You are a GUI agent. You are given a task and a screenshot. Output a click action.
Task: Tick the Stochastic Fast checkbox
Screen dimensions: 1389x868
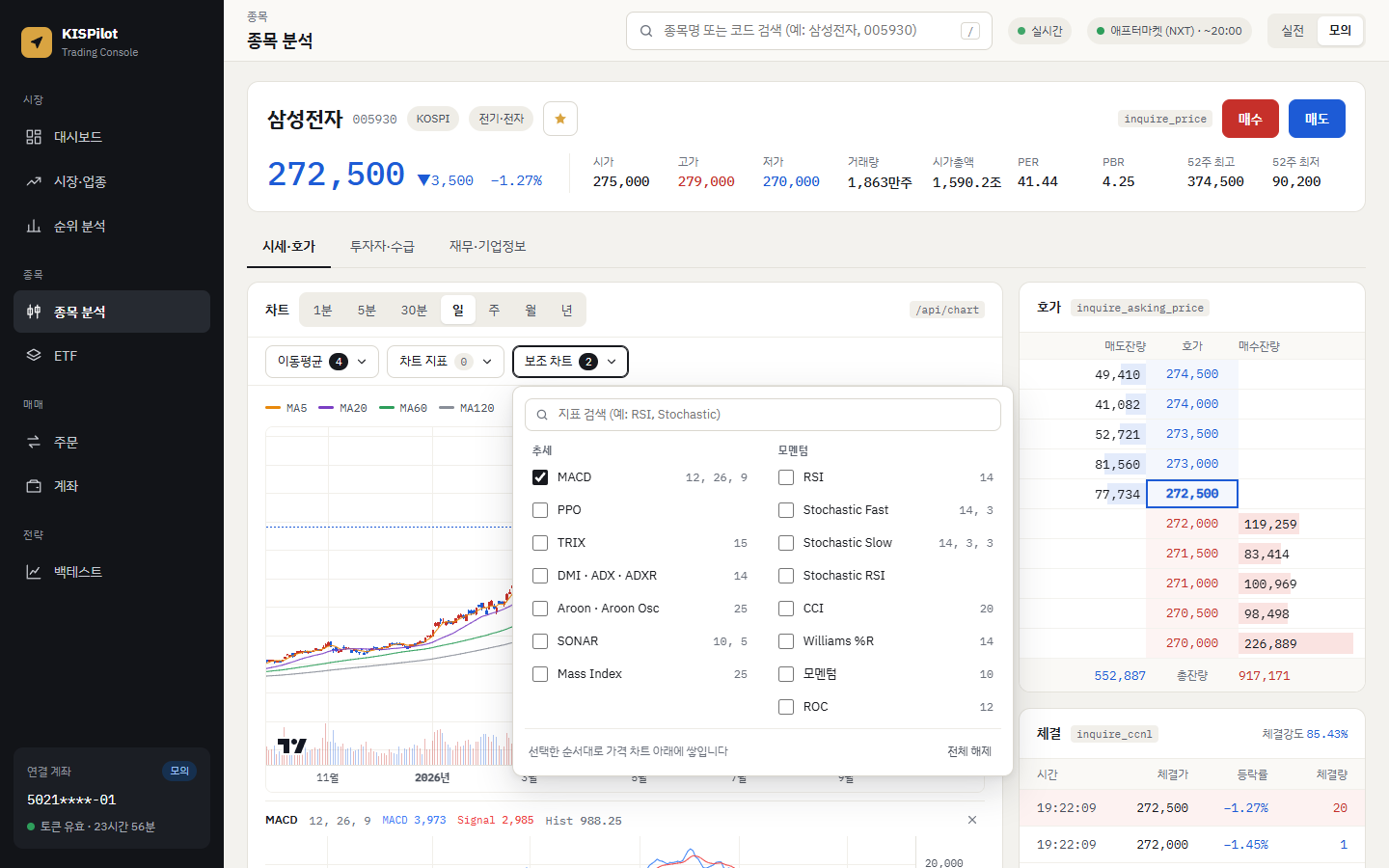[x=786, y=510]
